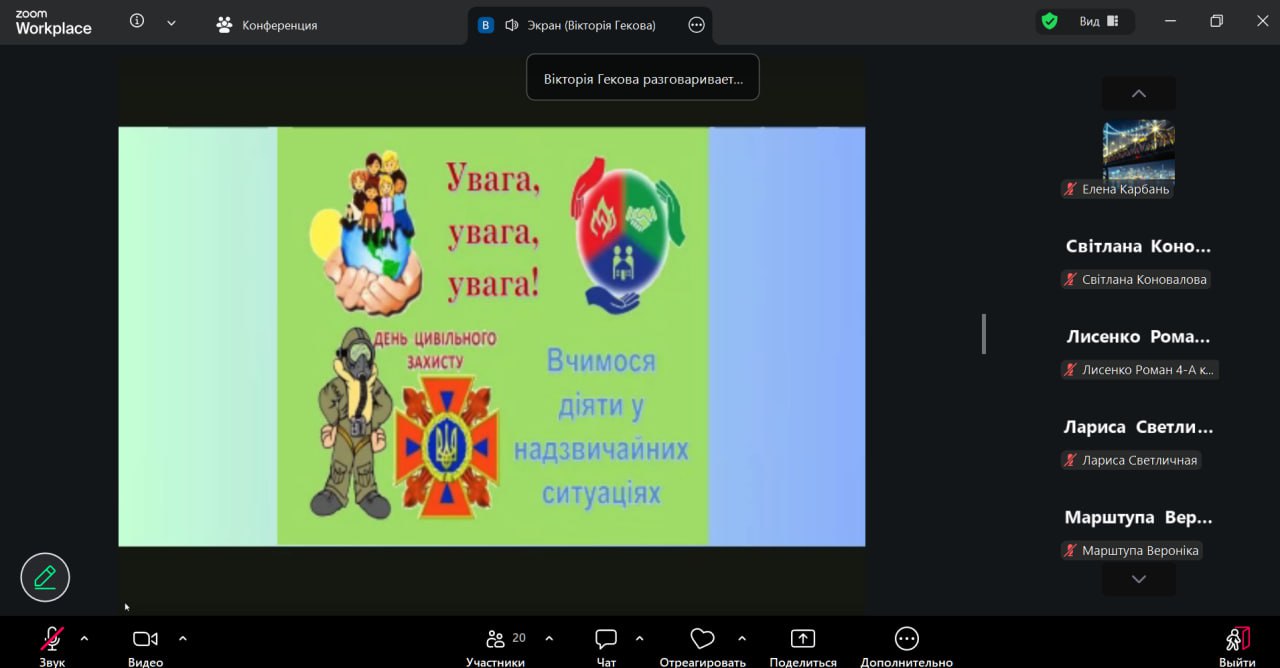Click the pencil annotation button
1280x668 pixels.
[x=45, y=577]
